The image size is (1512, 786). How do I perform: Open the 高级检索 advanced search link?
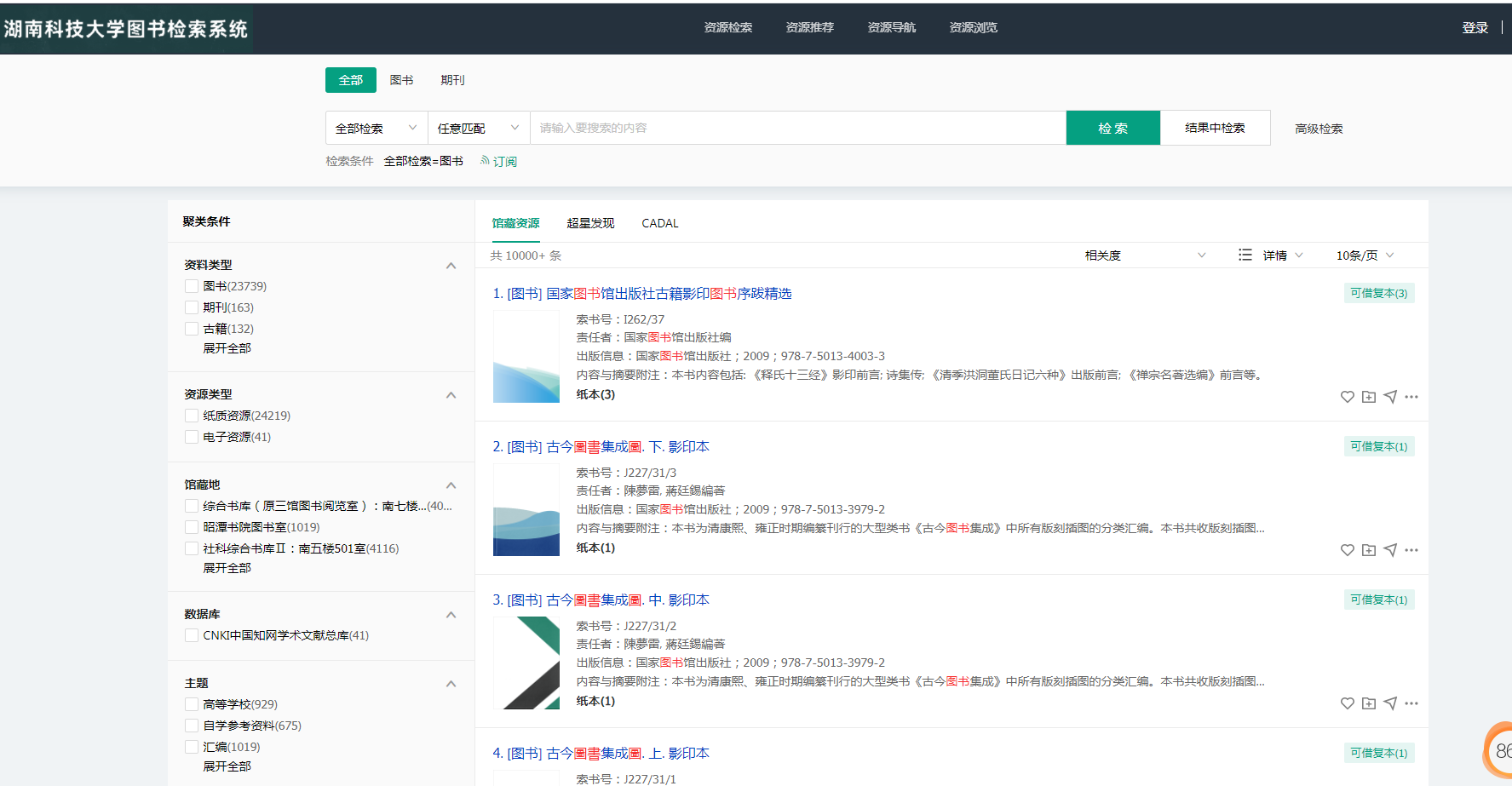pos(1318,129)
